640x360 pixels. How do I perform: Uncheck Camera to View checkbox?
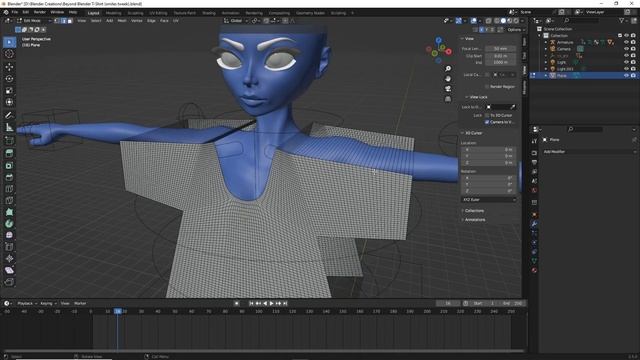click(487, 122)
